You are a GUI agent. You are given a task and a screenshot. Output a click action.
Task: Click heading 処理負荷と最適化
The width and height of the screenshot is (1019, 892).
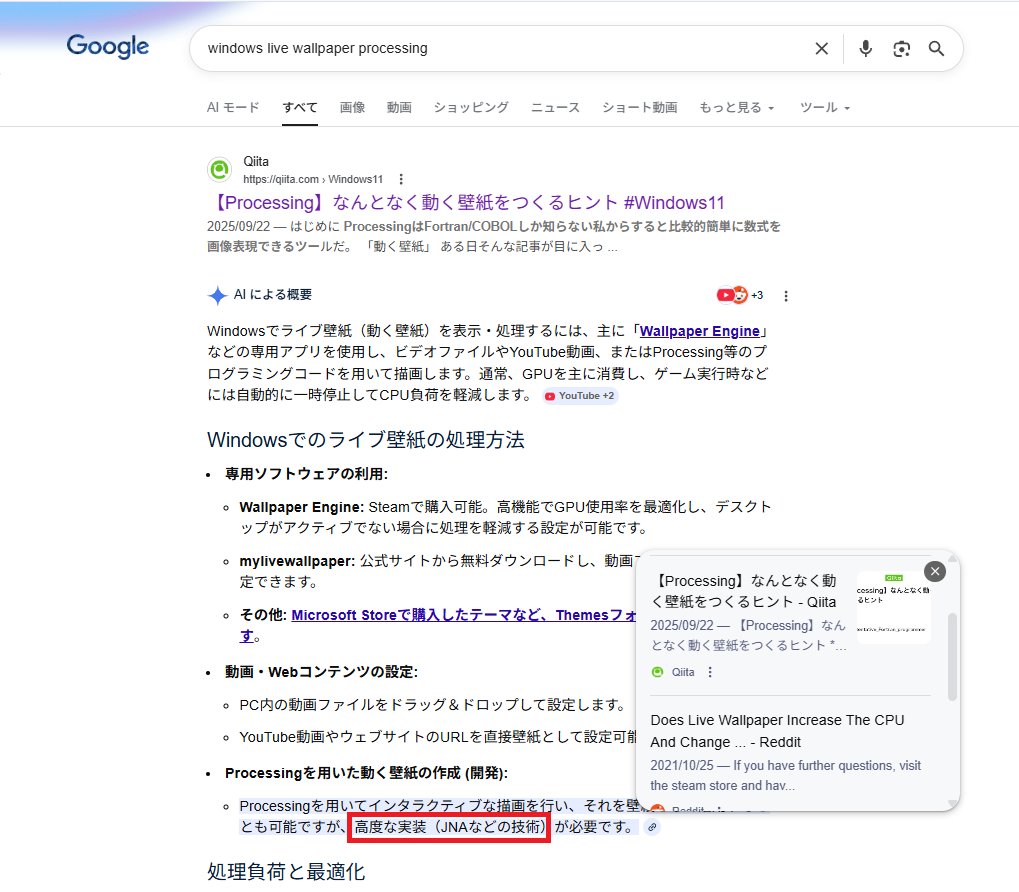click(x=286, y=872)
